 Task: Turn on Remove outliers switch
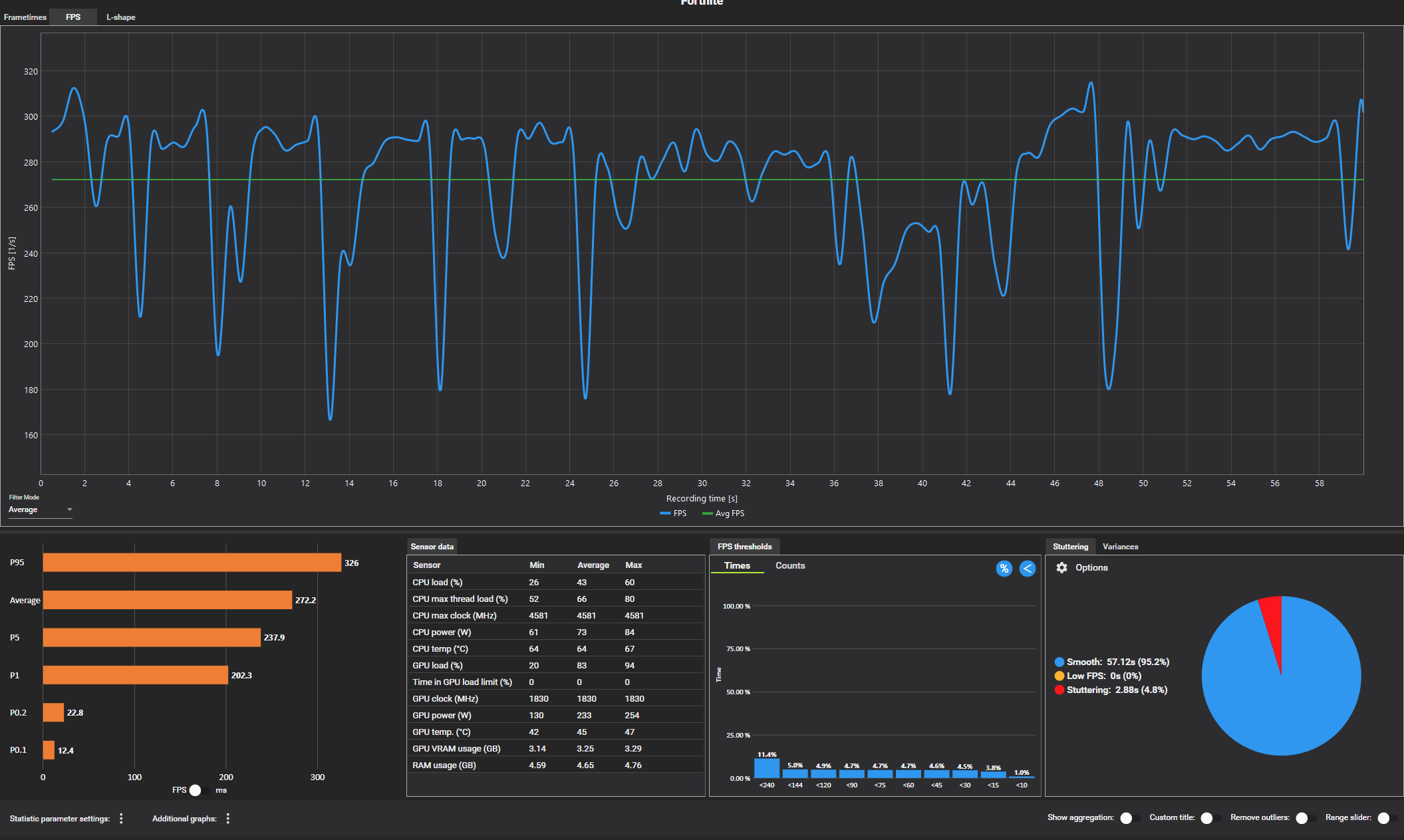[x=1304, y=818]
